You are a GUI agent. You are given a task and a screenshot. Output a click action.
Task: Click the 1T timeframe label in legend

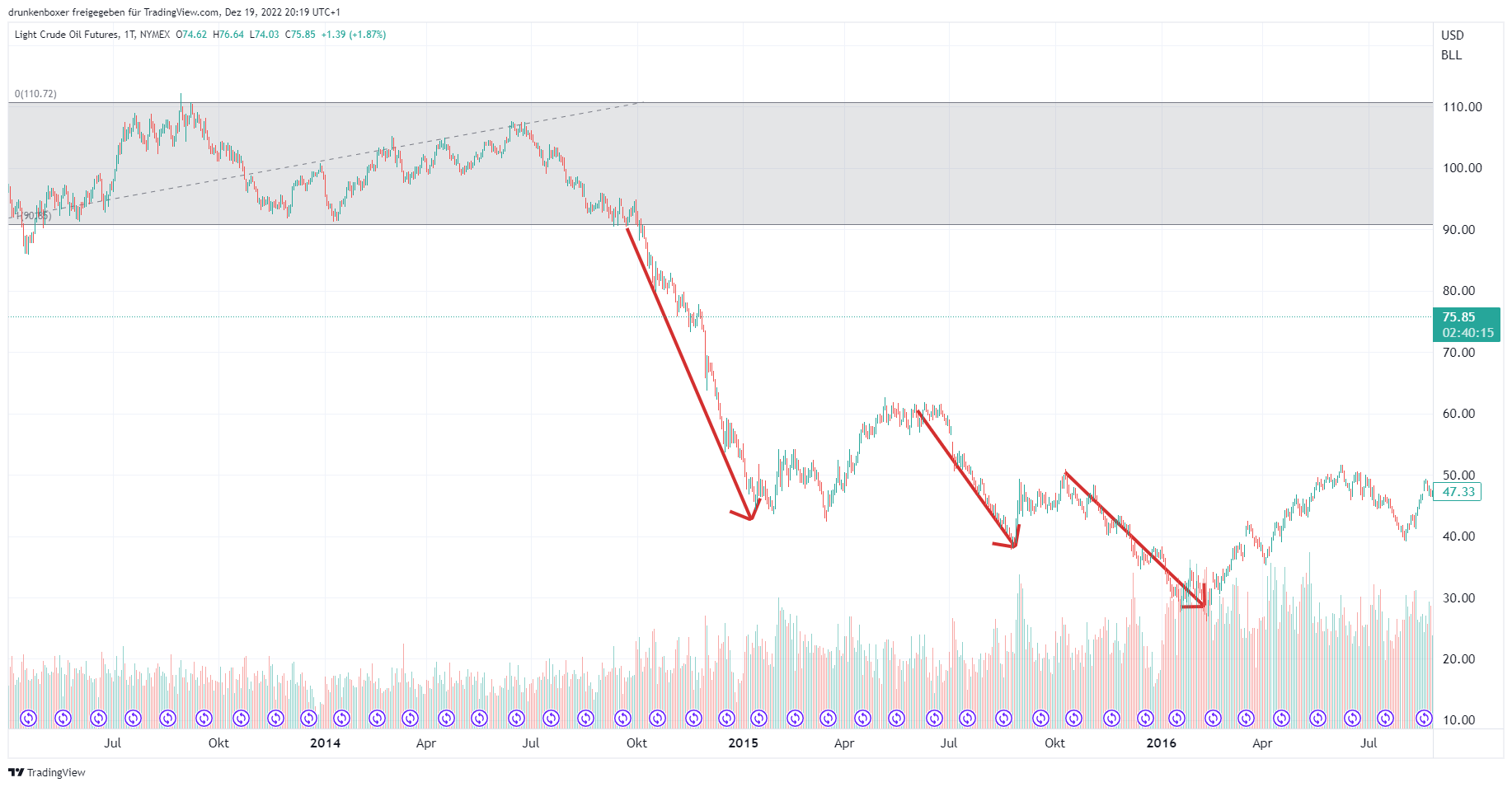pyautogui.click(x=129, y=35)
